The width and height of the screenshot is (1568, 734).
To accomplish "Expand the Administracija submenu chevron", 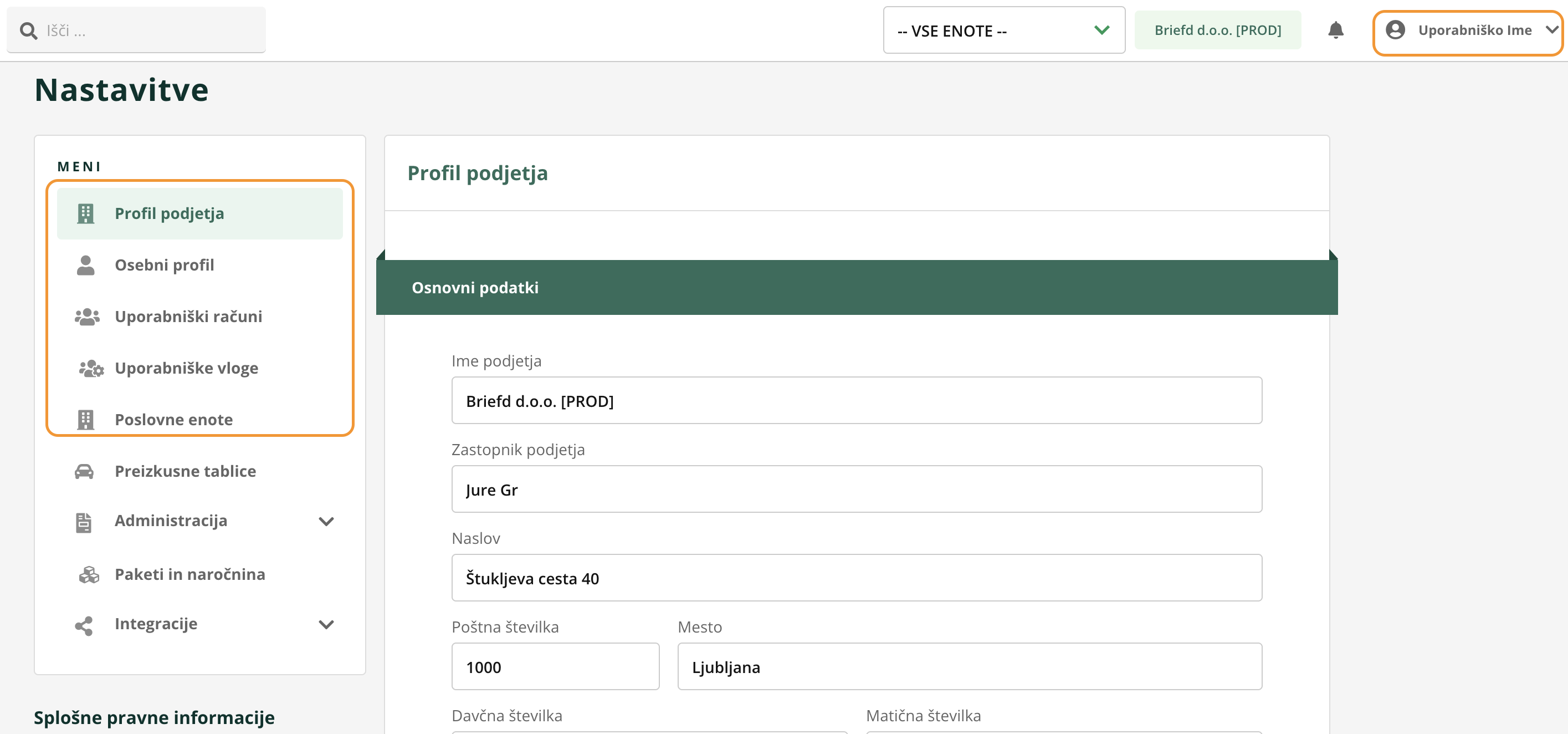I will pyautogui.click(x=326, y=522).
